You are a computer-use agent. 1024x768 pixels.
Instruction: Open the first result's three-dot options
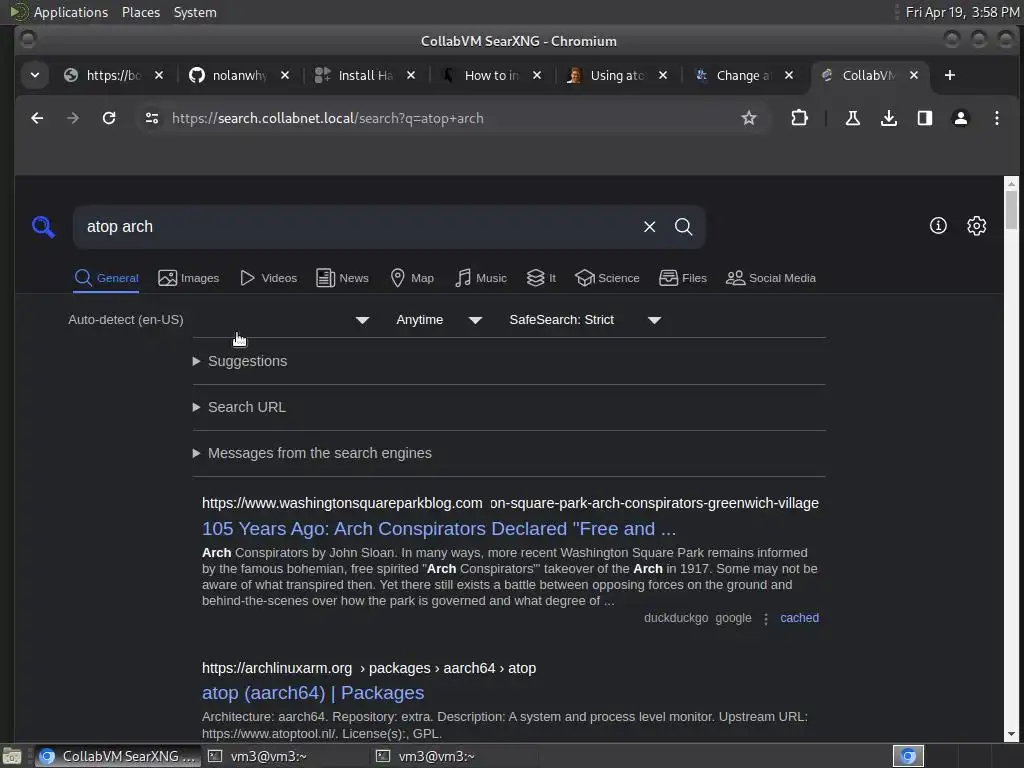tap(766, 618)
